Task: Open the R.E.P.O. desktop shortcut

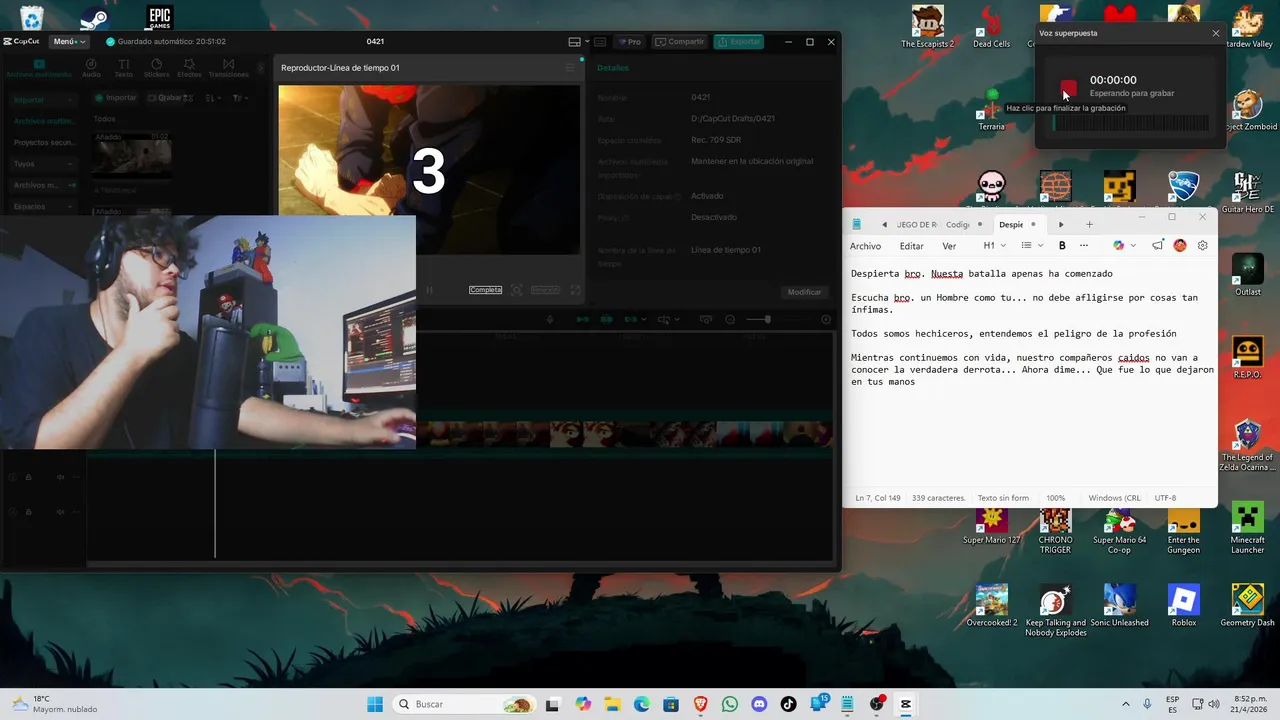Action: coord(1247,358)
